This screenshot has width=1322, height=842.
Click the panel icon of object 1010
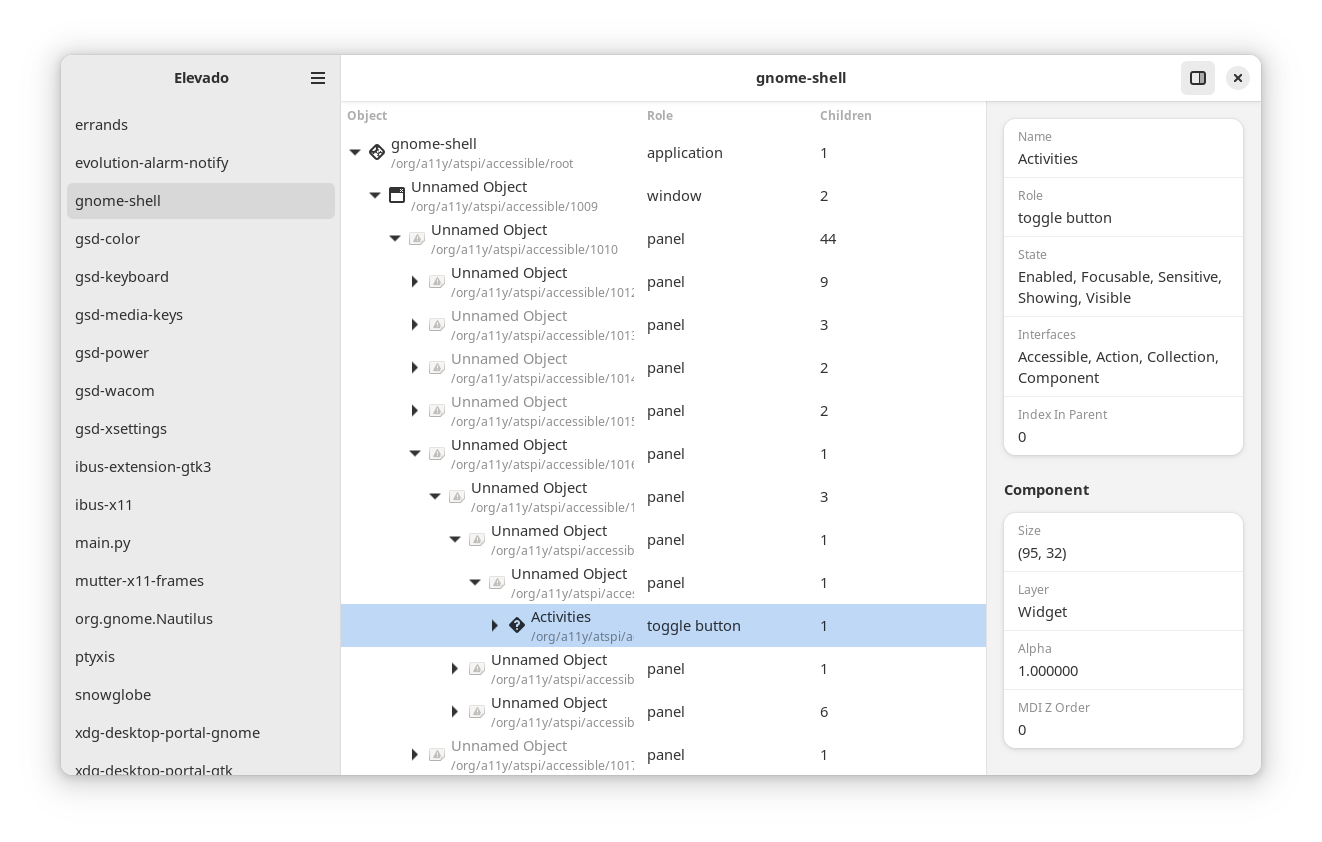417,238
